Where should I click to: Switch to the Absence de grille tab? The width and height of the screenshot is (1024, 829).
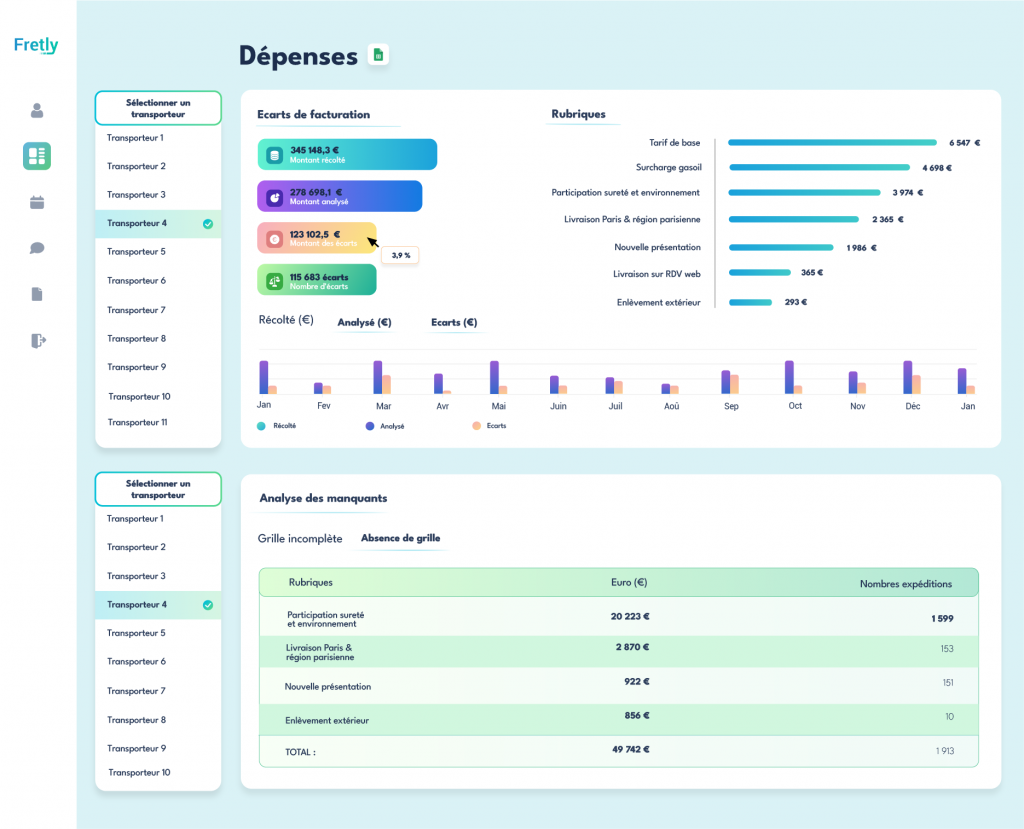pos(400,538)
